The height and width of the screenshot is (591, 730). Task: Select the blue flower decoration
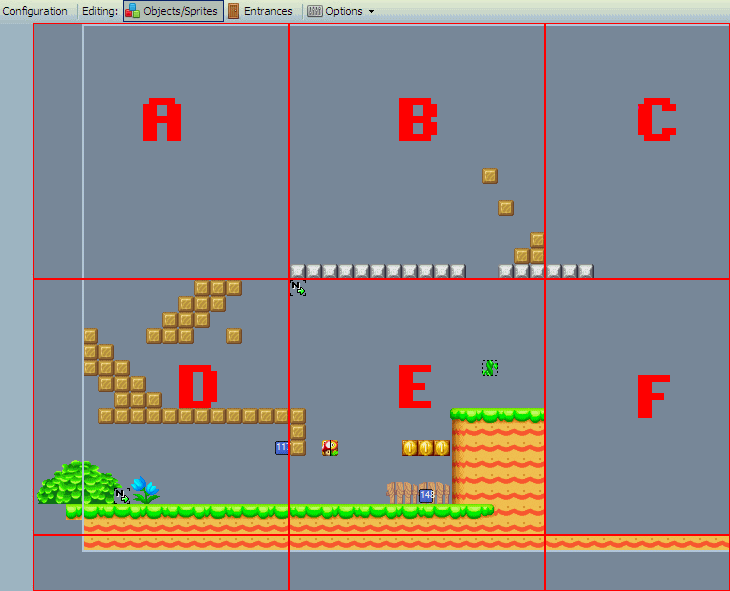coord(145,490)
